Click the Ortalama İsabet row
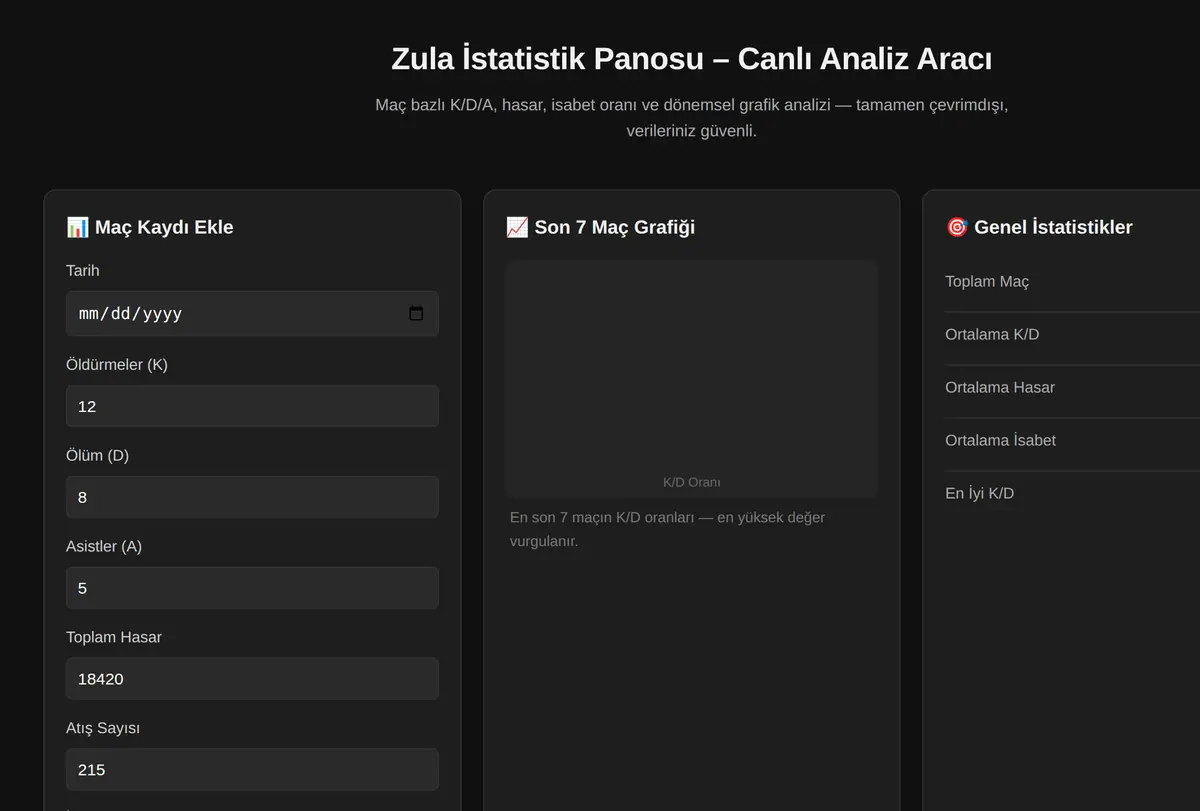1200x811 pixels. coord(1072,441)
